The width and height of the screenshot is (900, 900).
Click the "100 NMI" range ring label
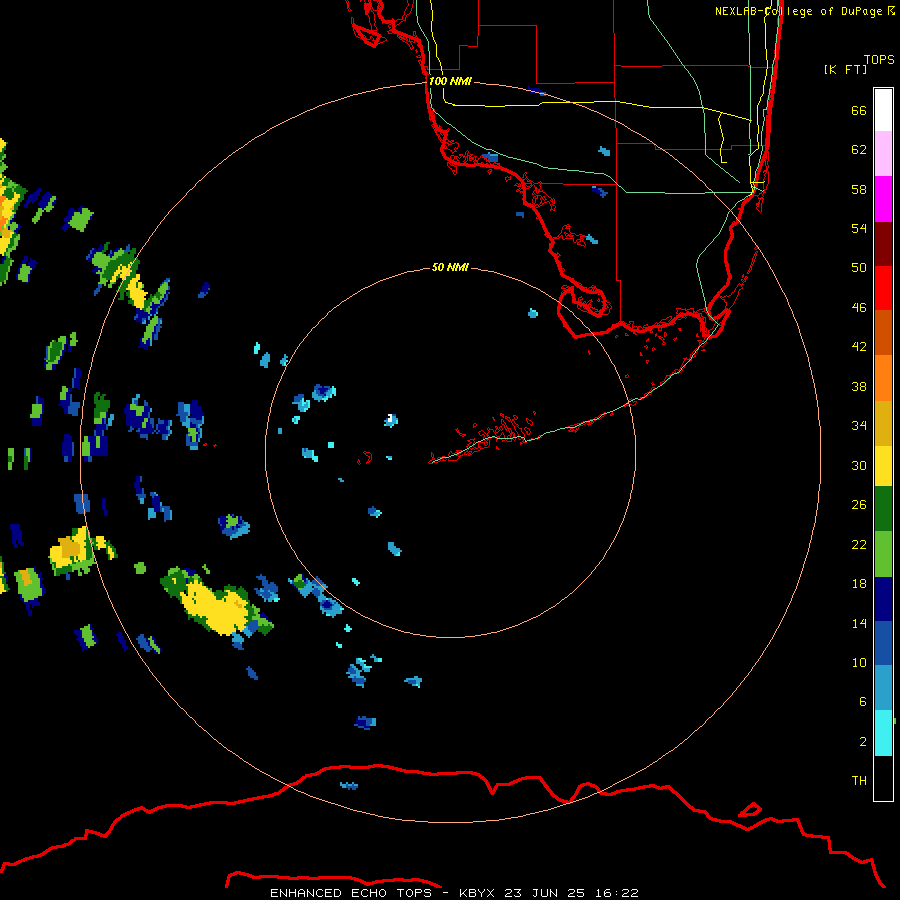450,81
